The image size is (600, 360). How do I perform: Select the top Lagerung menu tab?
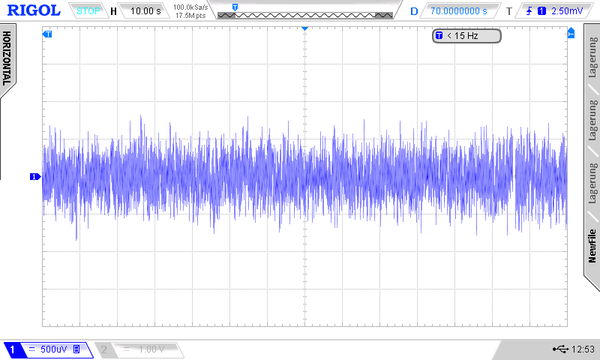(x=592, y=57)
